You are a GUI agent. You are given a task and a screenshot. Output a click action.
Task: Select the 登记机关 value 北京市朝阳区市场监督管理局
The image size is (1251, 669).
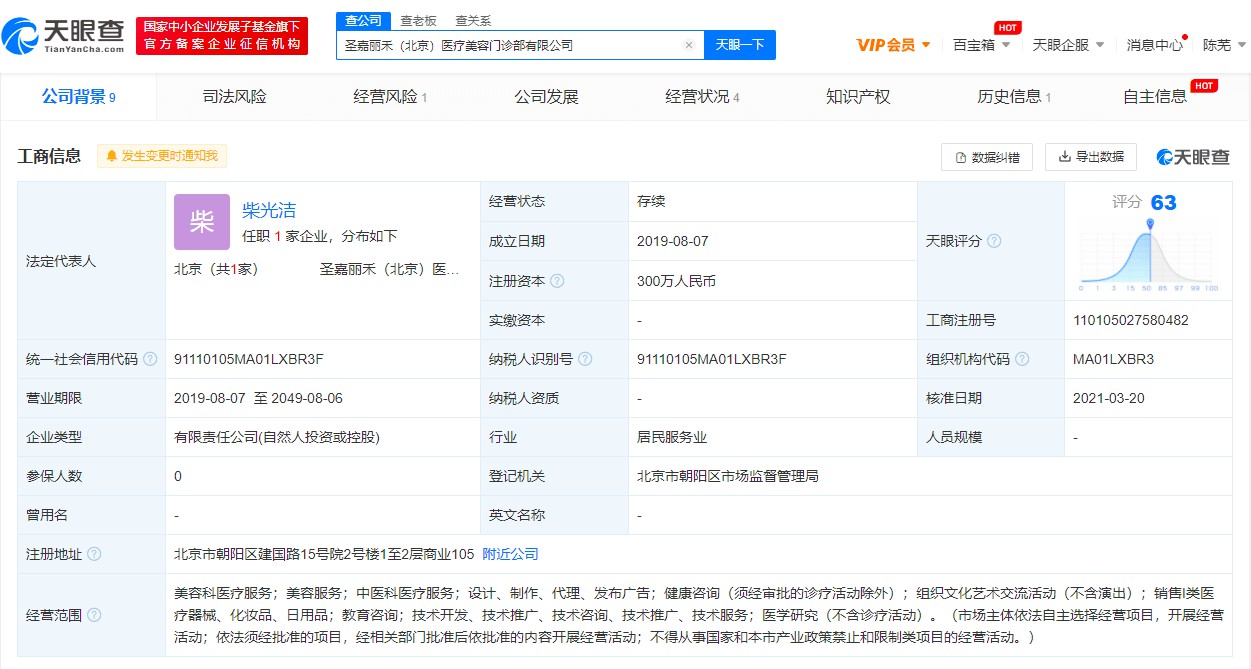728,476
